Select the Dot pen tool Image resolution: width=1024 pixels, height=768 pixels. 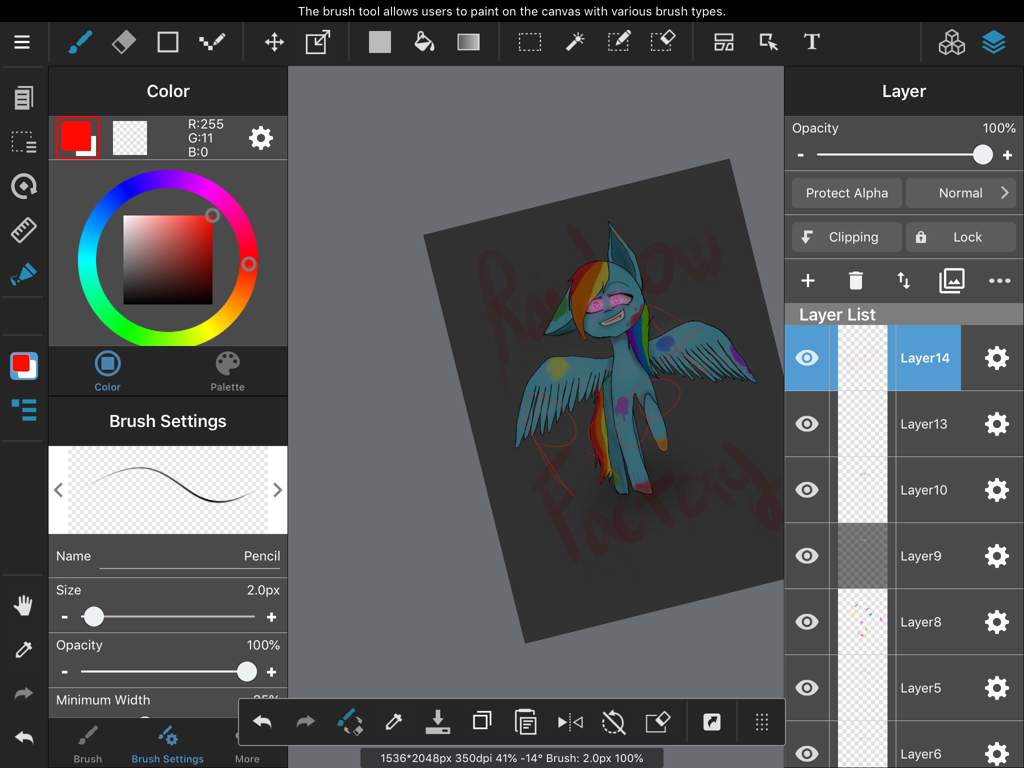(x=212, y=42)
